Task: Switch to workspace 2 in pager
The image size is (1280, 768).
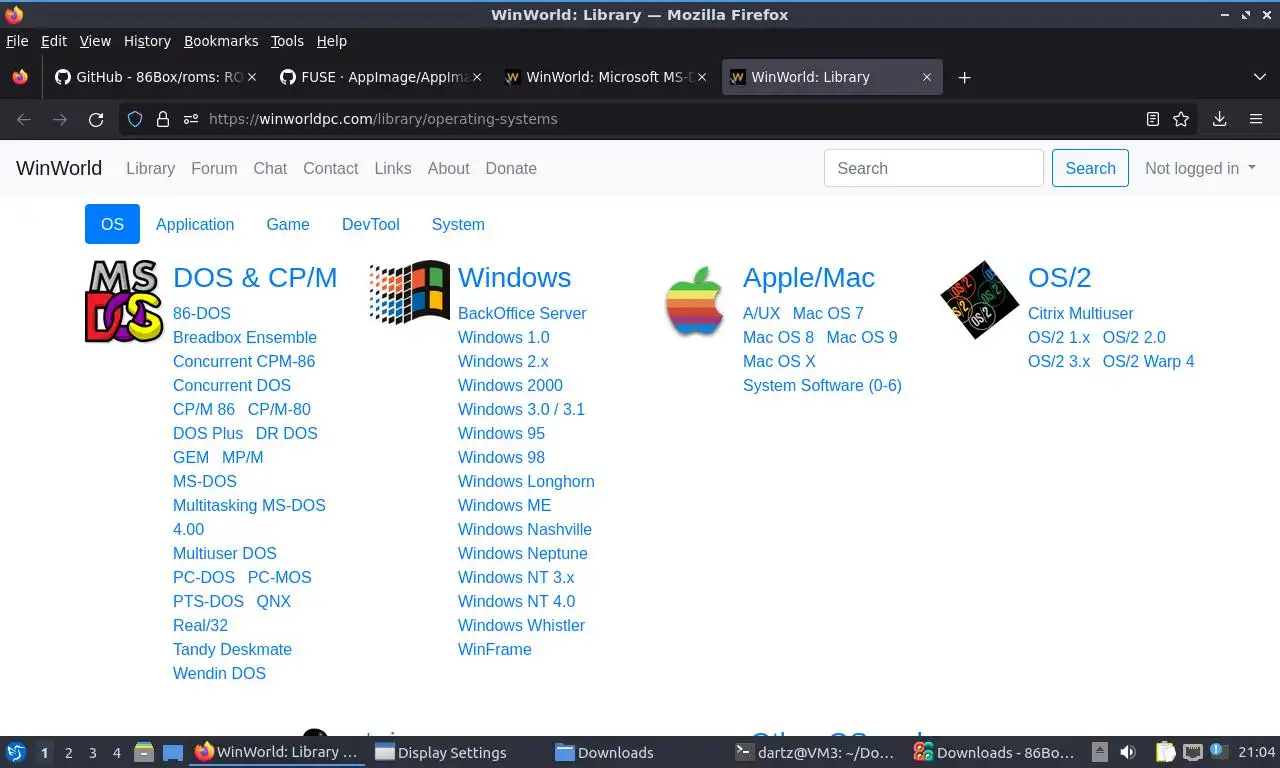Action: click(x=69, y=753)
